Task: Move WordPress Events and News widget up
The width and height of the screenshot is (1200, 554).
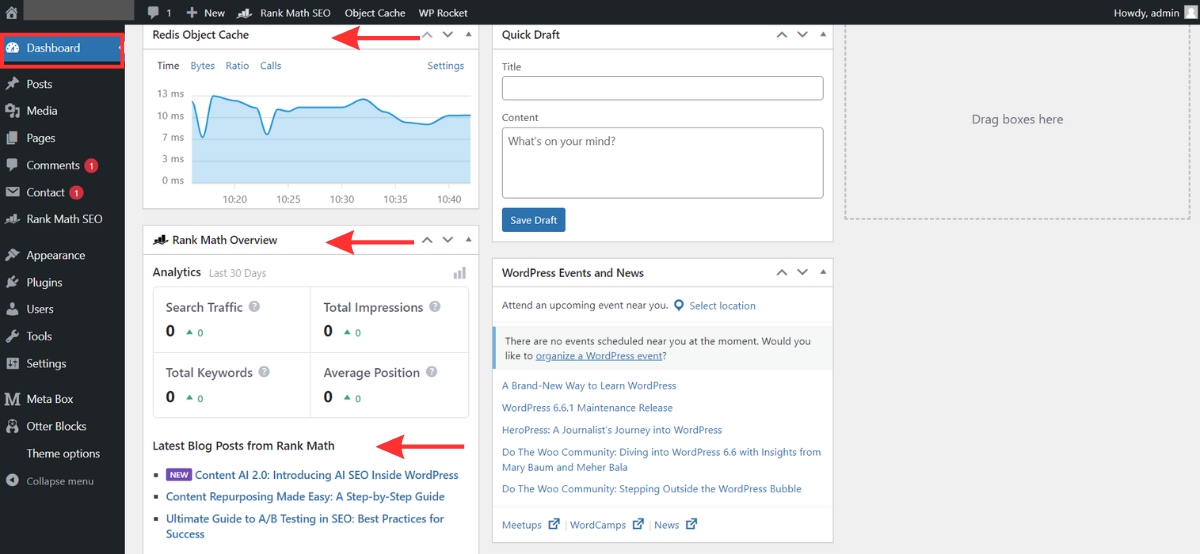Action: 782,272
